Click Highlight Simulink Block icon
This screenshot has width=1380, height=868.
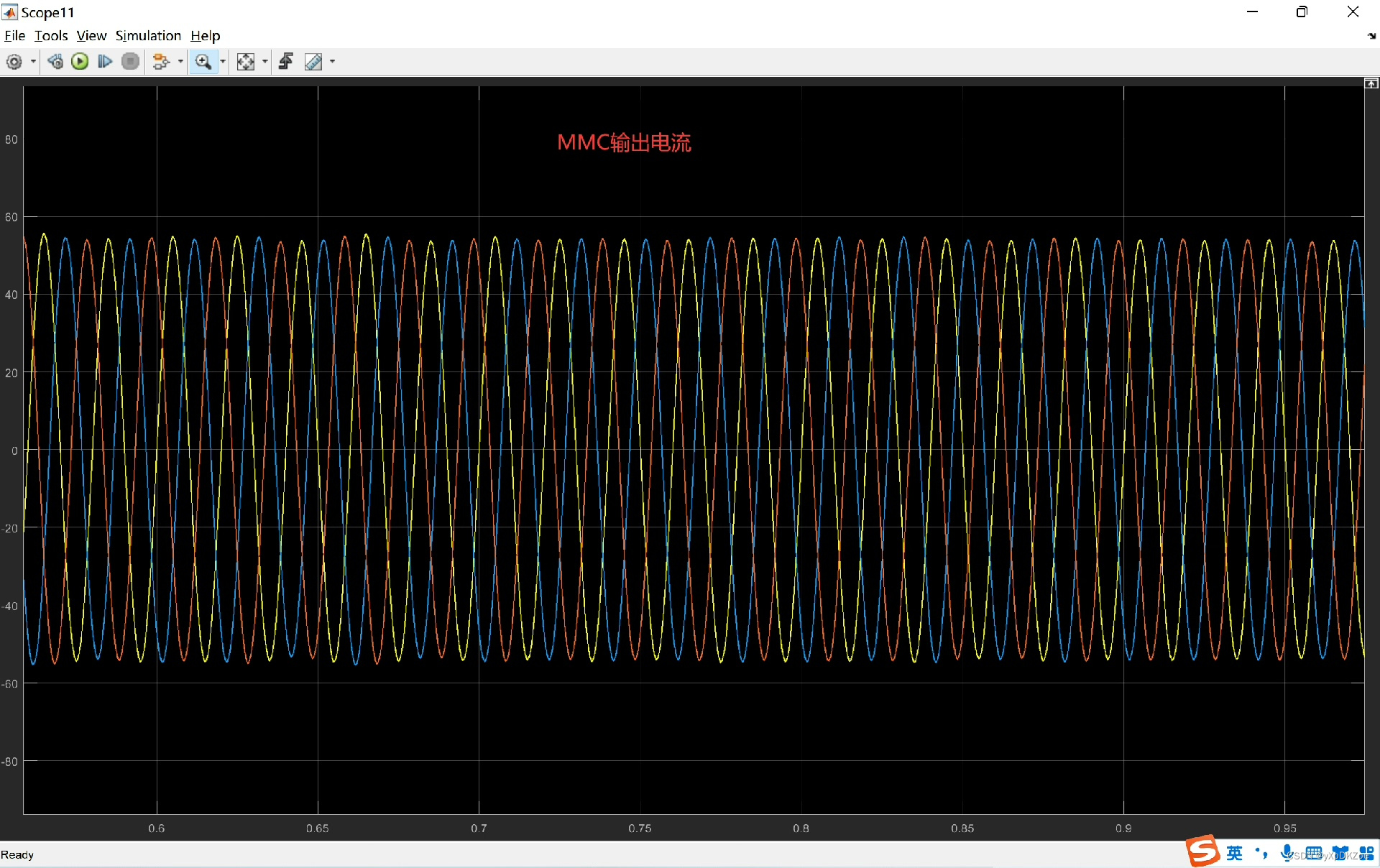pos(161,62)
